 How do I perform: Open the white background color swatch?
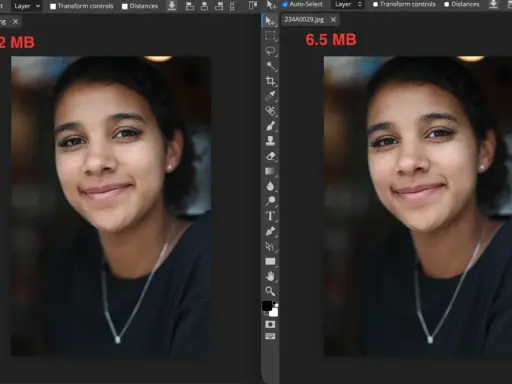(x=274, y=313)
